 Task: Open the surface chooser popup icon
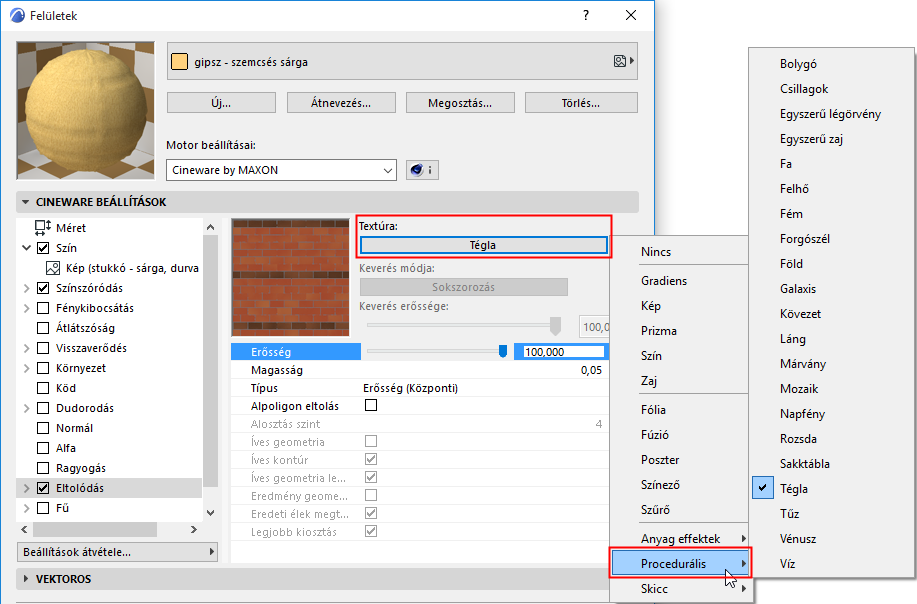pos(623,61)
